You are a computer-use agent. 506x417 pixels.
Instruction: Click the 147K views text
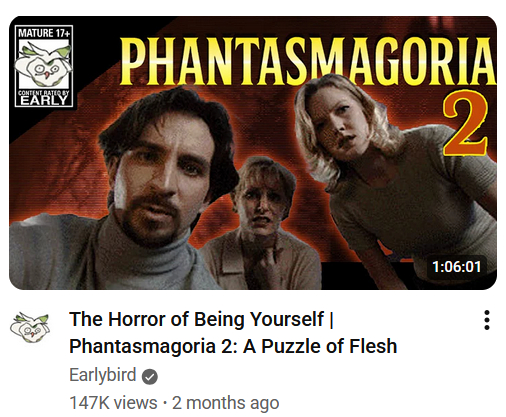click(113, 403)
